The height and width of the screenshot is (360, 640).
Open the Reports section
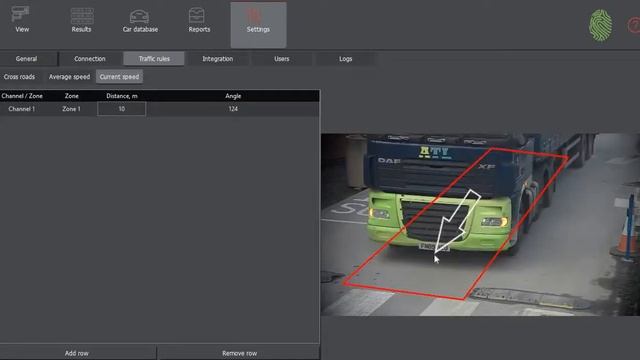point(199,20)
